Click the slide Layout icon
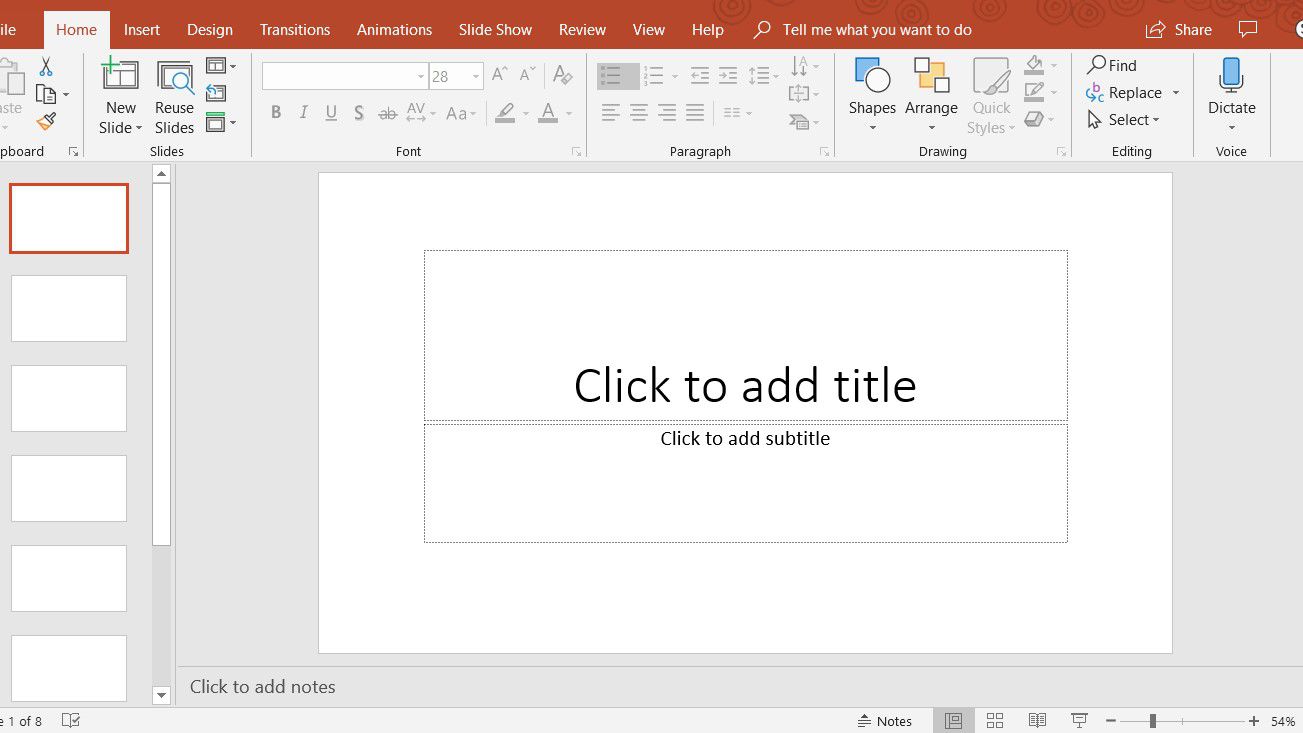Image resolution: width=1303 pixels, height=733 pixels. pyautogui.click(x=216, y=66)
